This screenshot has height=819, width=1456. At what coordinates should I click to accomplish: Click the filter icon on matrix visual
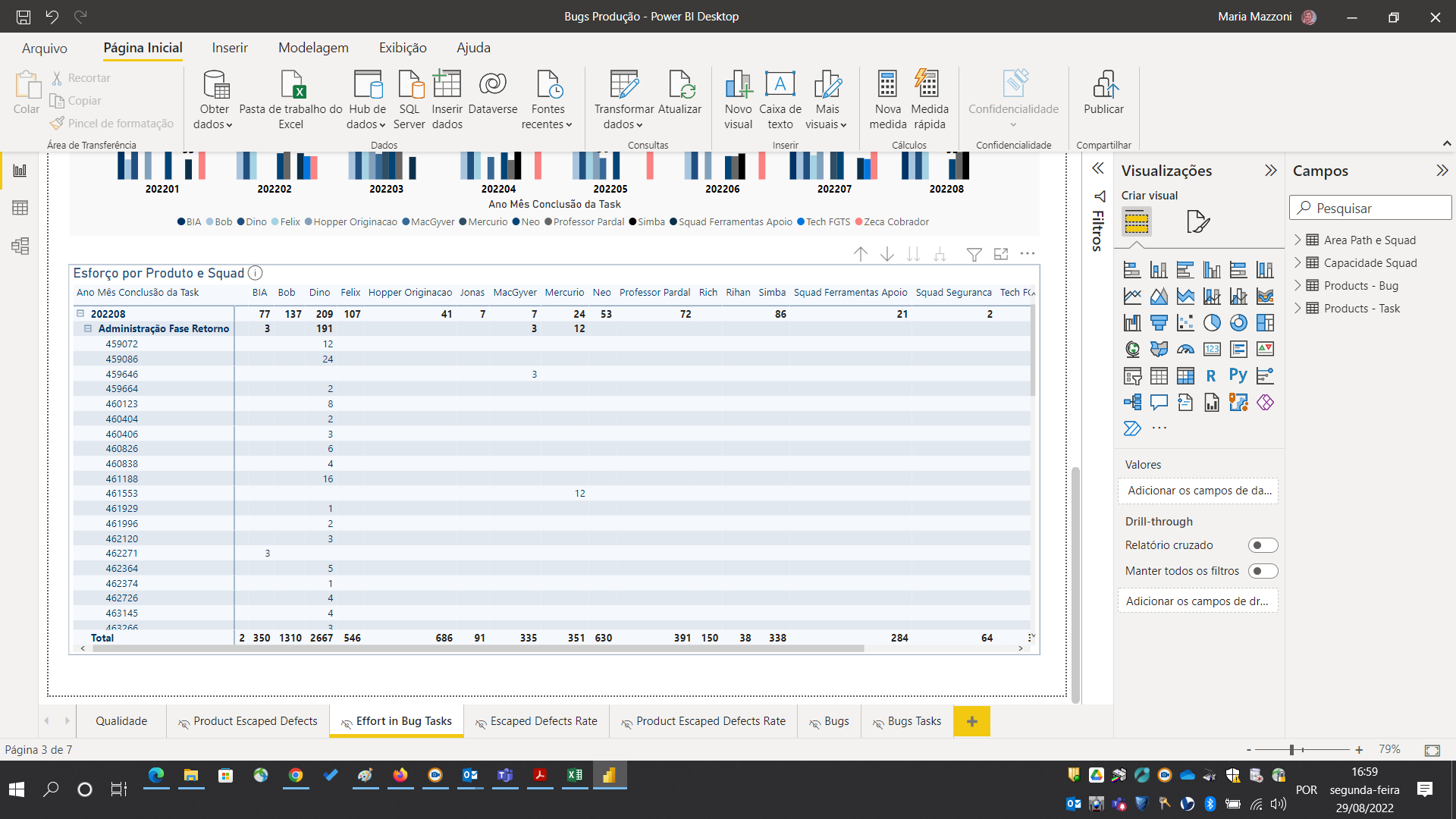pyautogui.click(x=974, y=254)
